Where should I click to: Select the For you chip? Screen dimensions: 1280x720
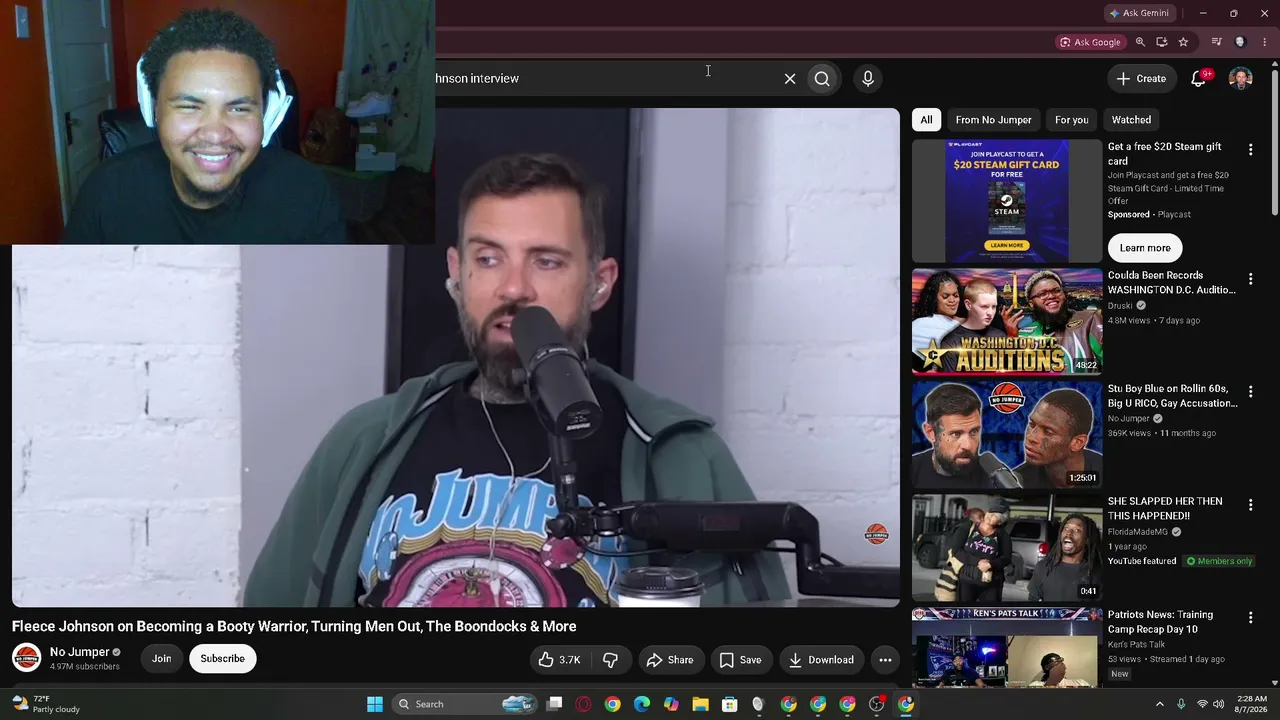1071,120
